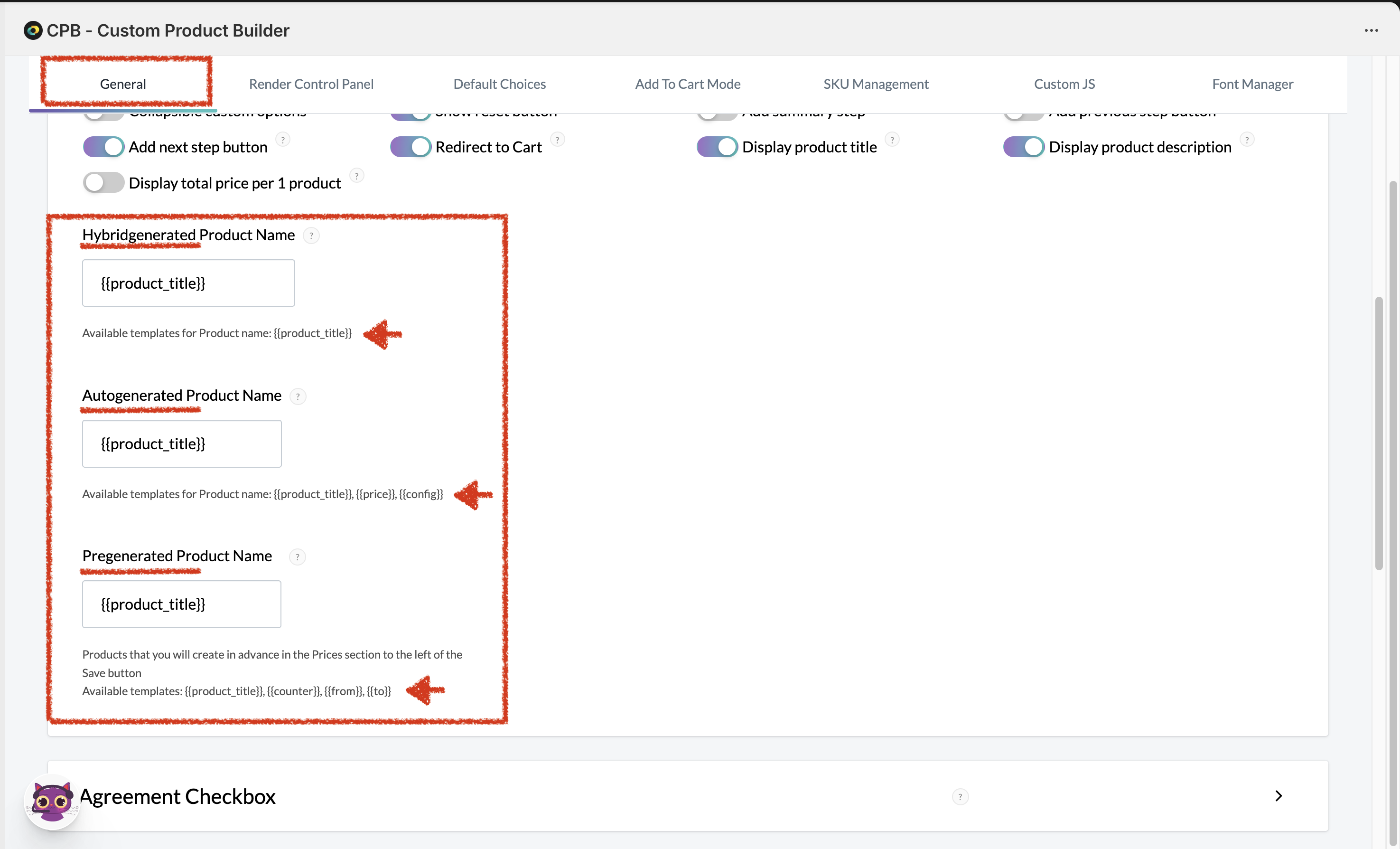Go to the Font Manager tab
The height and width of the screenshot is (849, 1400).
pyautogui.click(x=1252, y=84)
